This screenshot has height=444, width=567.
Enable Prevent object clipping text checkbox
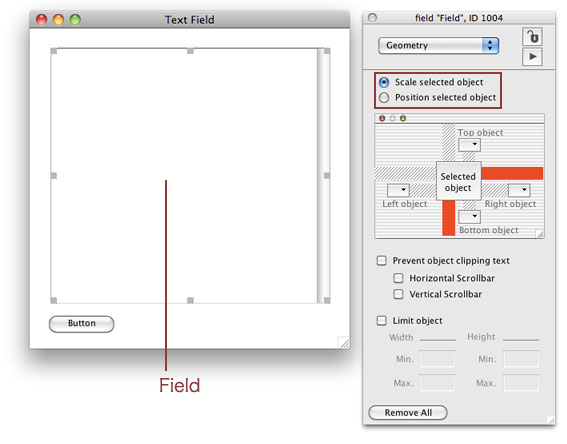pos(381,261)
